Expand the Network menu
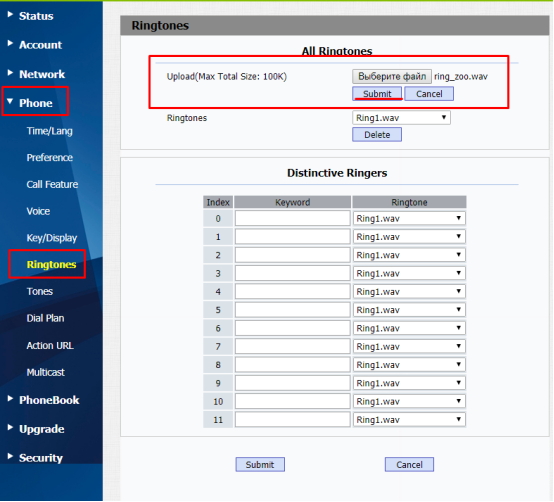Screen dimensions: 554x502 click(x=42, y=74)
